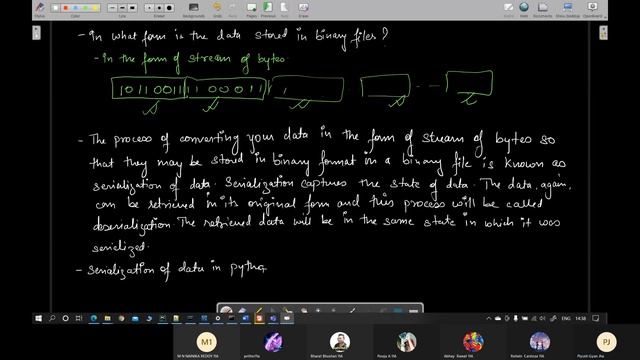
Task: Erase the whole page with Erase button
Action: (303, 9)
